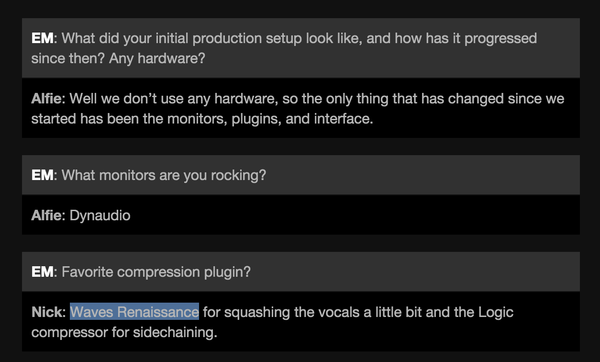
Task: Click the word "Logic" in Nick's answer
Action: [x=496, y=313]
